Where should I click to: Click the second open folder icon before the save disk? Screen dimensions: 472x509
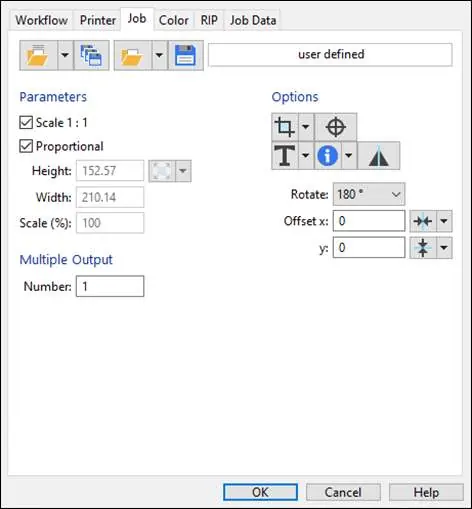pos(133,55)
